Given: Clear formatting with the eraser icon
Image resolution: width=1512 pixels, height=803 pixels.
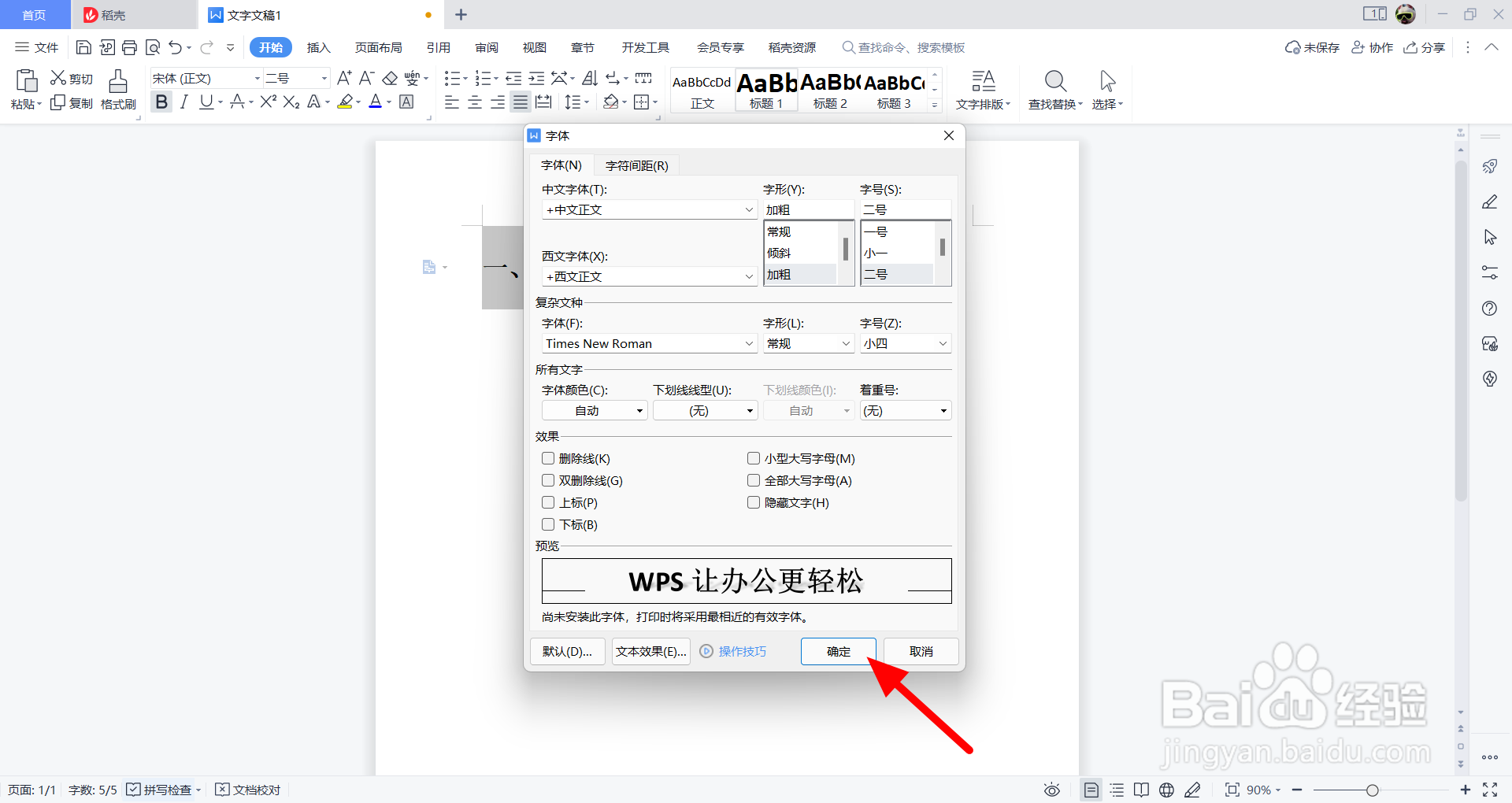Looking at the screenshot, I should [390, 78].
